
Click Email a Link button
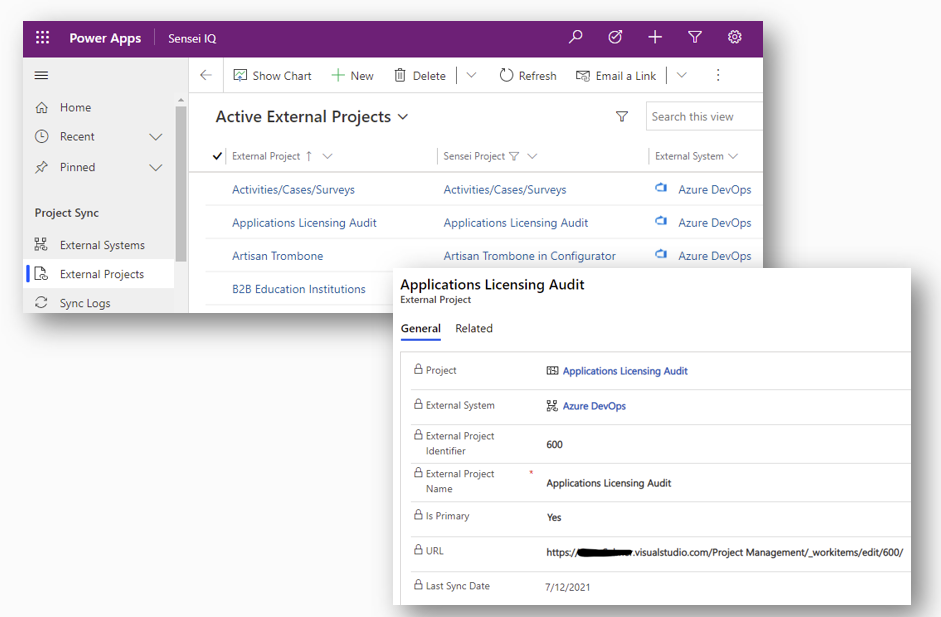tap(616, 76)
